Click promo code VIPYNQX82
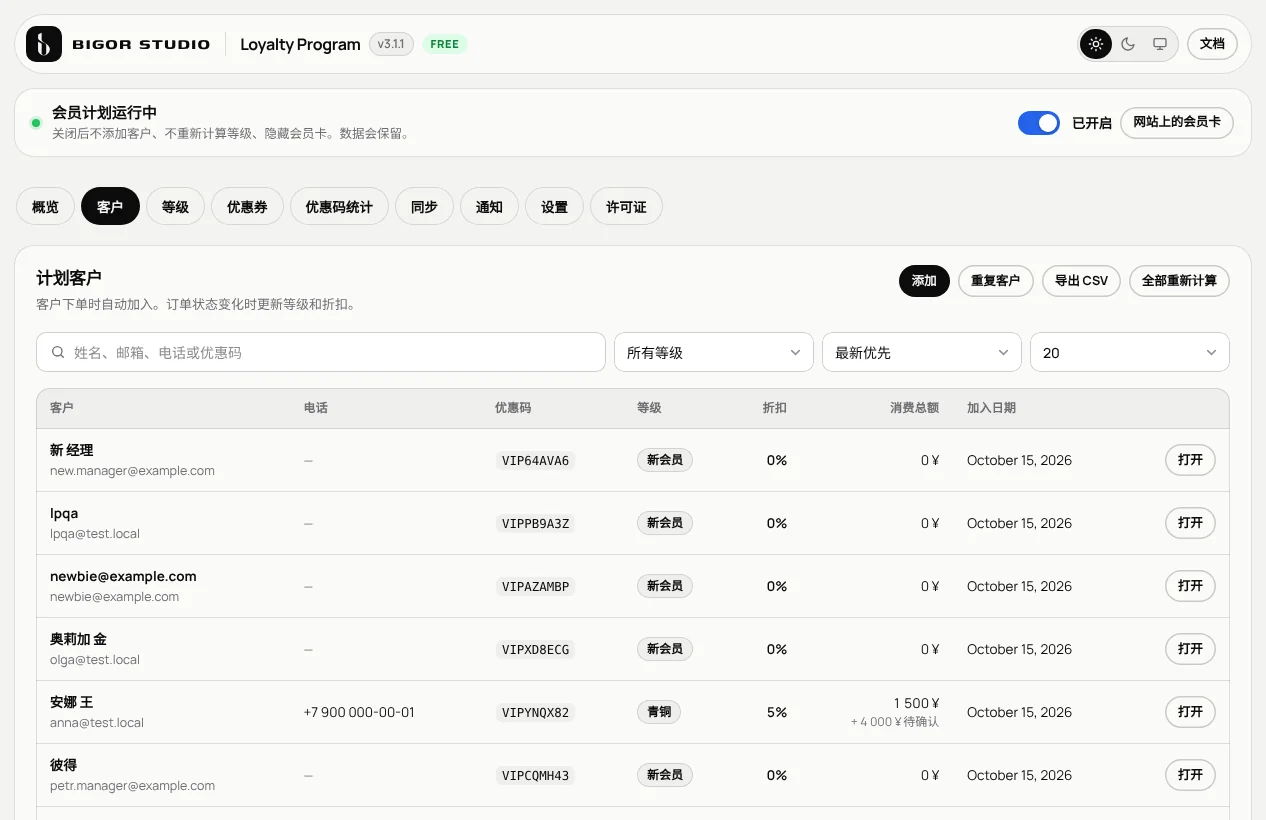 [535, 713]
